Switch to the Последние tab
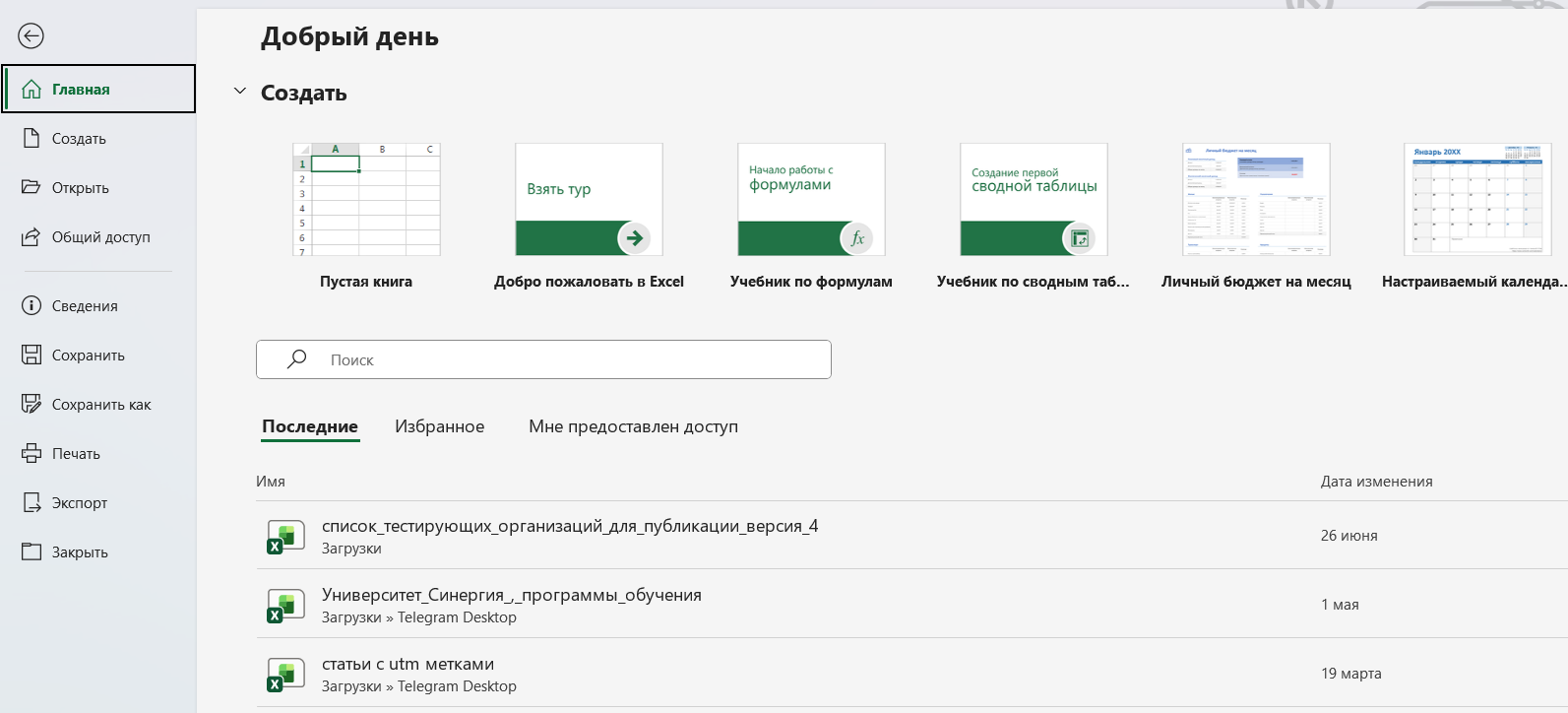This screenshot has height=713, width=1568. [x=310, y=426]
